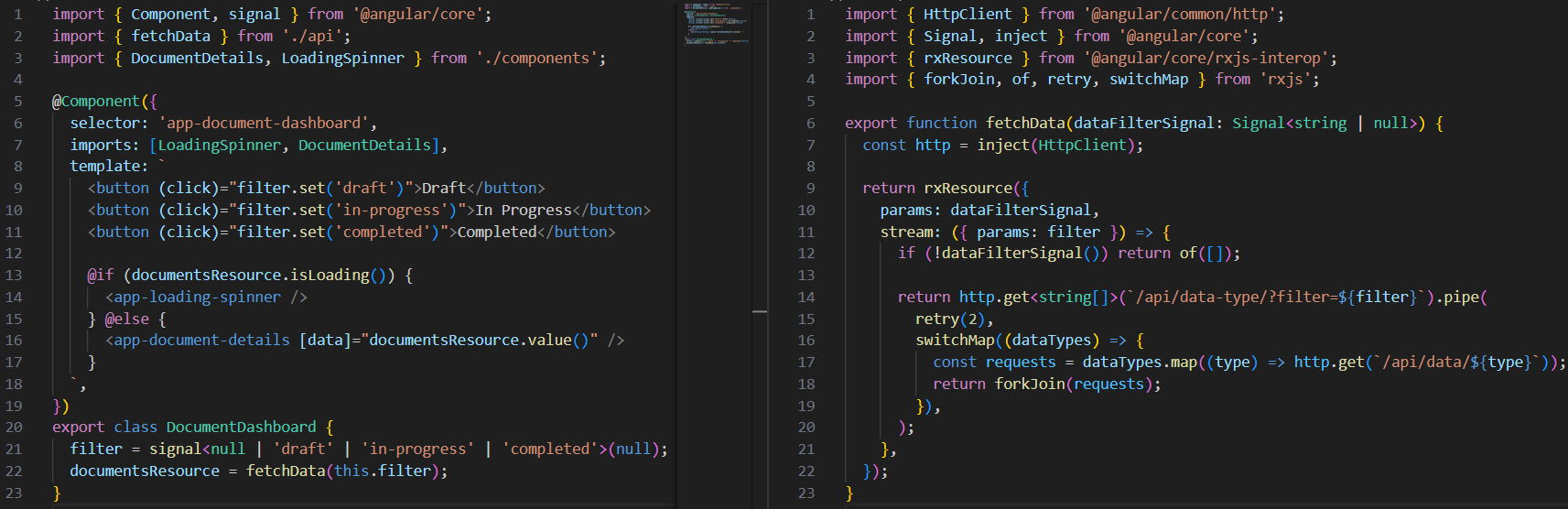This screenshot has width=1568, height=509.
Task: Click the @Component decorator in the left editor
Action: [96, 101]
